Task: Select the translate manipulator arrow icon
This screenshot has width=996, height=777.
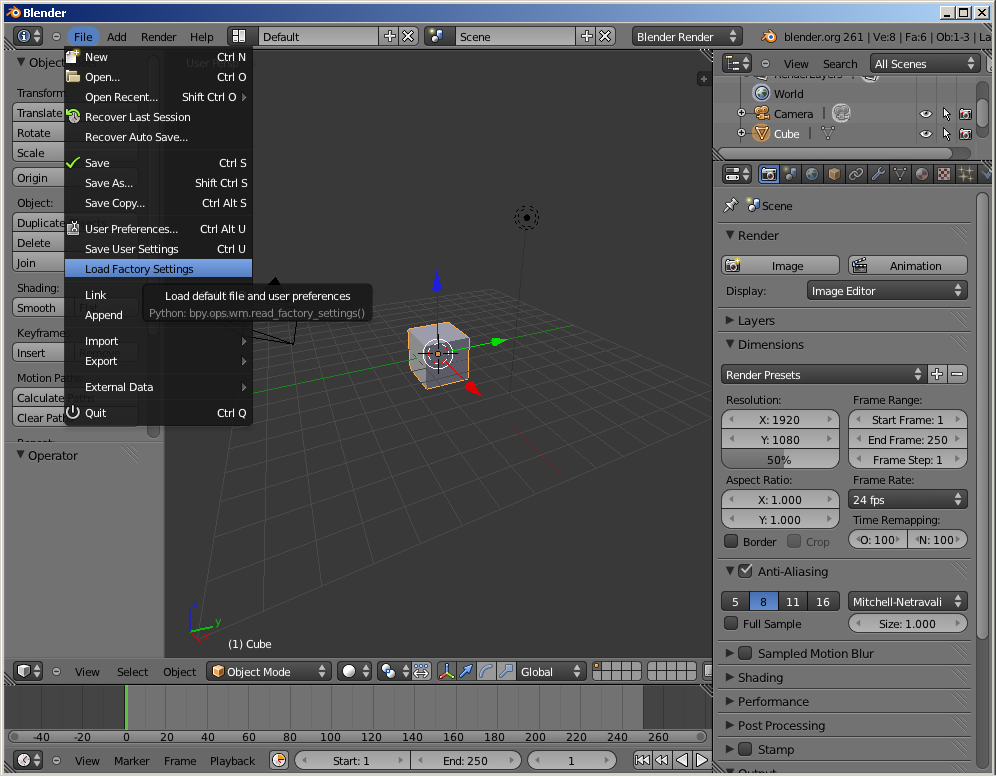Action: 466,672
